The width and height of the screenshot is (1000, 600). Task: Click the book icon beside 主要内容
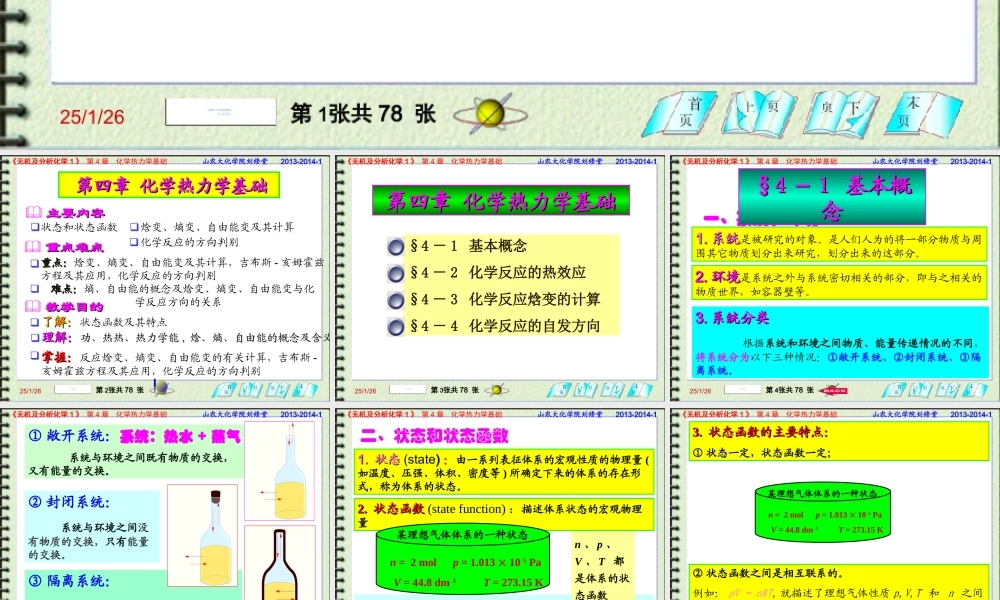[35, 212]
